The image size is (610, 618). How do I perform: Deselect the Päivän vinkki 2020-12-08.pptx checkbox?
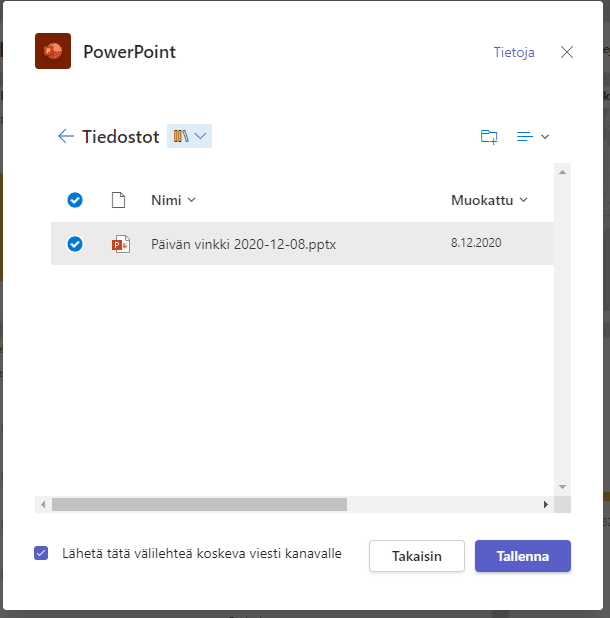pyautogui.click(x=75, y=244)
